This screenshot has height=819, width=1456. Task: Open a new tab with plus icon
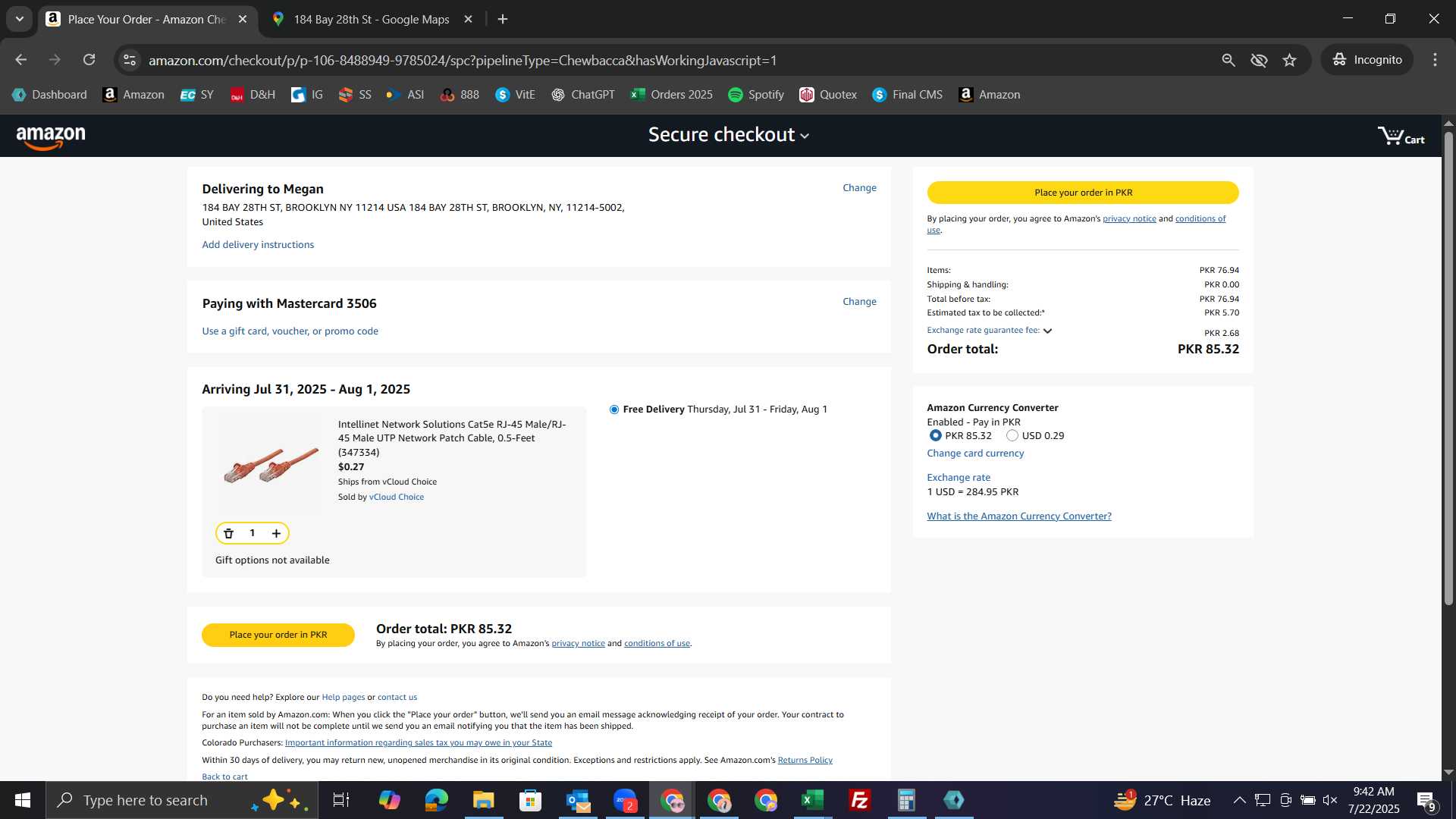503,19
